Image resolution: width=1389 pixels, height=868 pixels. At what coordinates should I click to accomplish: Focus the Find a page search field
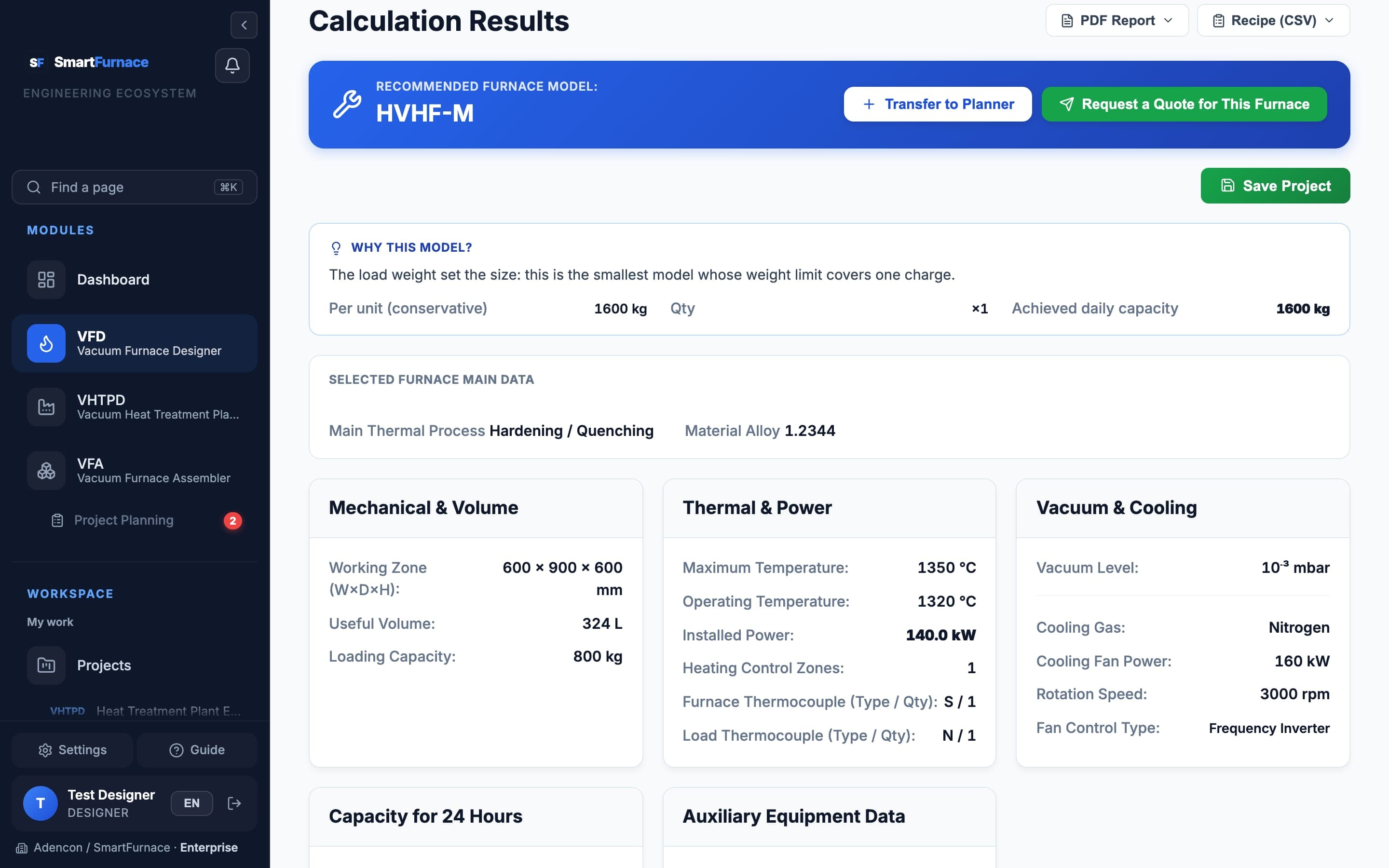coord(134,187)
